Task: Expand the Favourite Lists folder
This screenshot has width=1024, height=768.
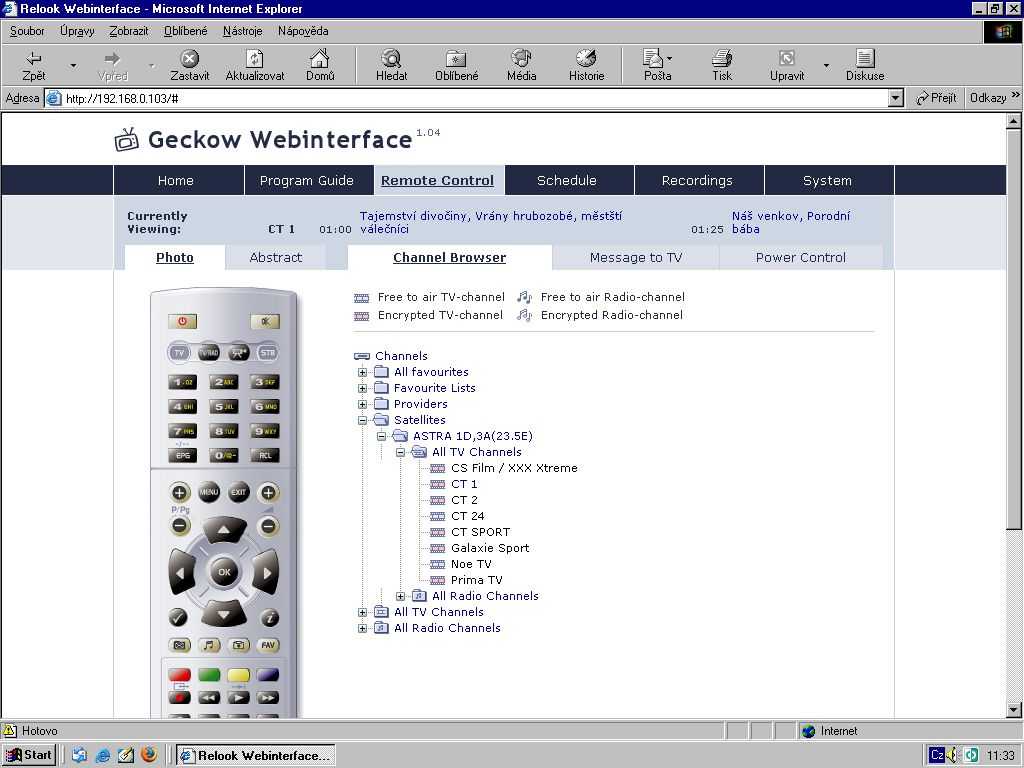Action: (x=362, y=388)
